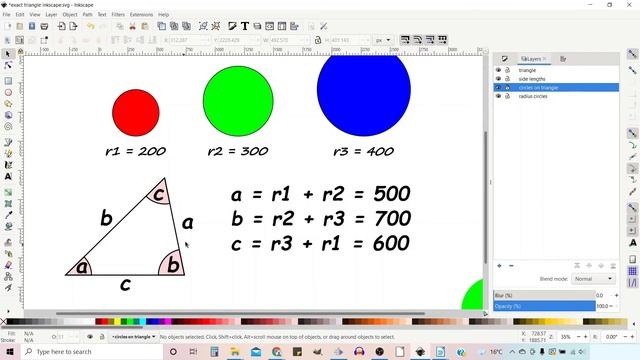The width and height of the screenshot is (640, 360).
Task: Click the Duplicate icon in command bar
Action: (162, 27)
